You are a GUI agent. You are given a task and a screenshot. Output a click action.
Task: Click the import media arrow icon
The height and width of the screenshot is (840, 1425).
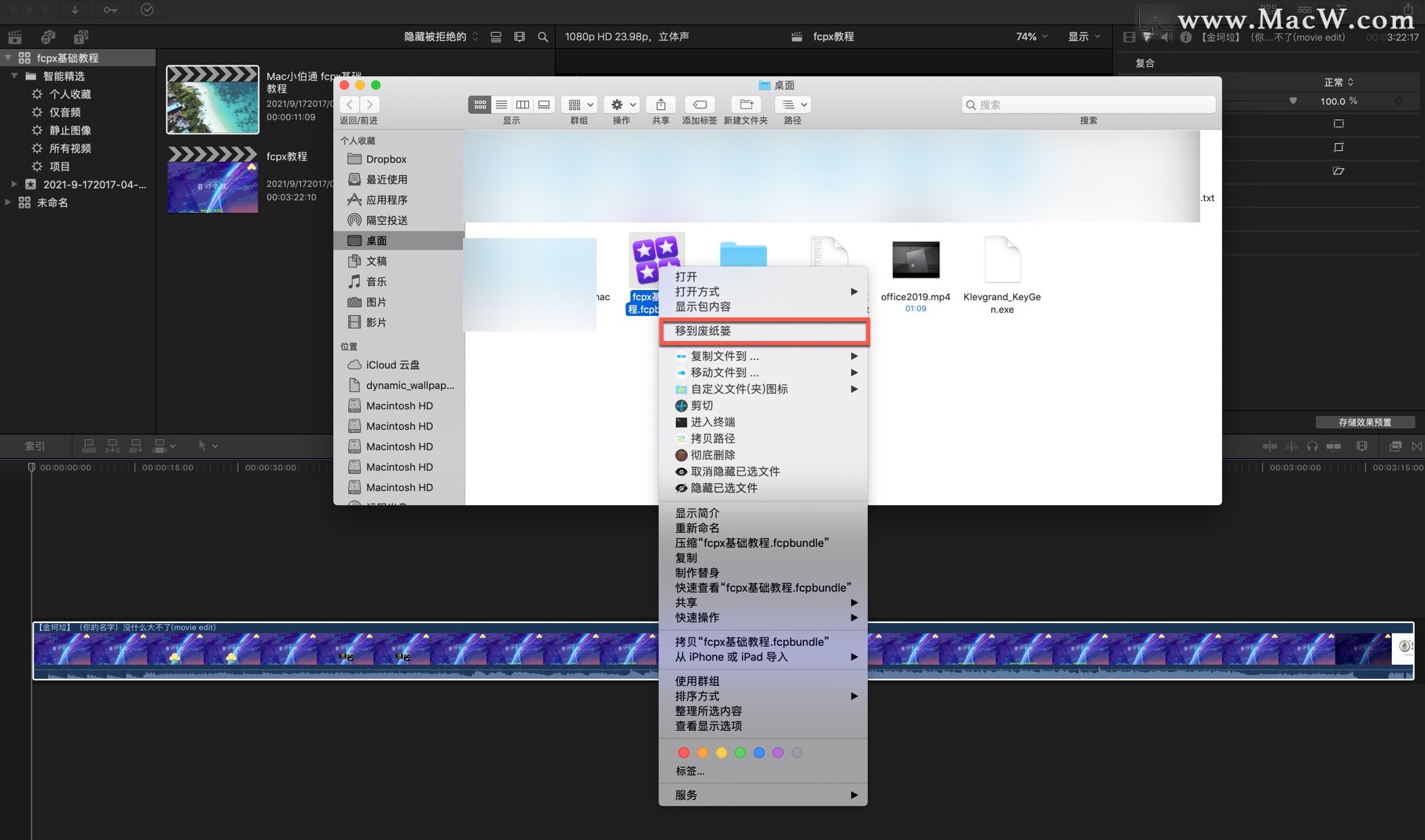coord(75,9)
